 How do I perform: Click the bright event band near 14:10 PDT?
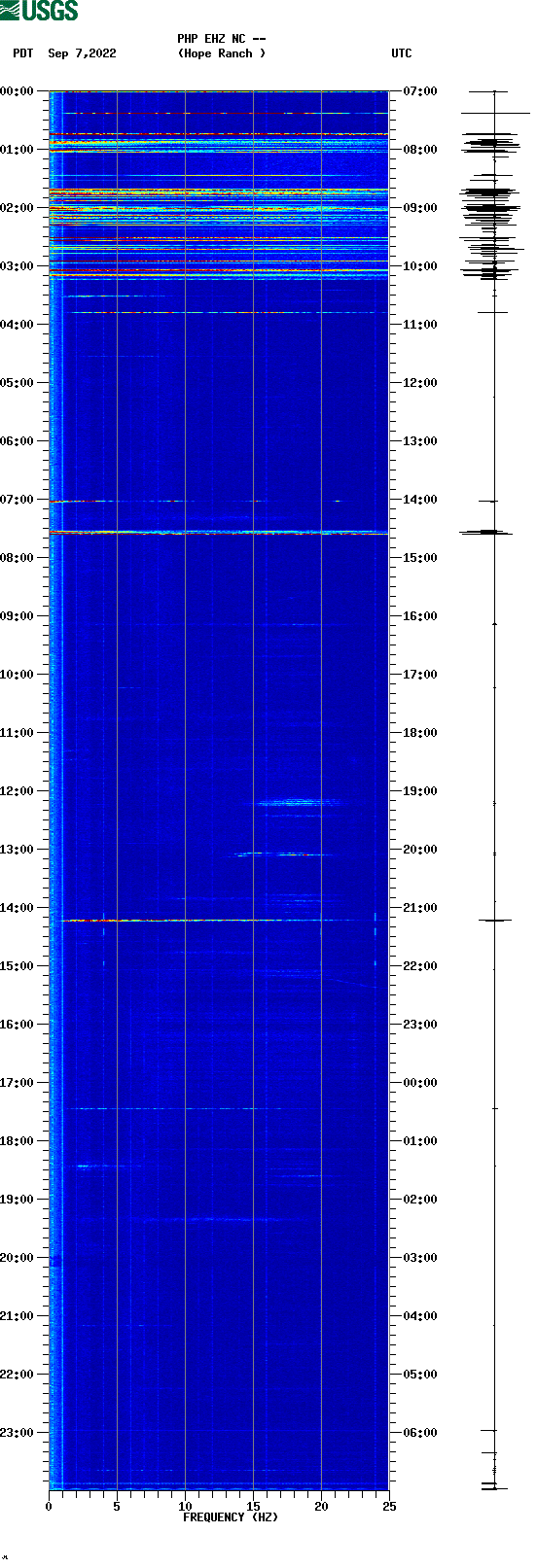click(219, 920)
